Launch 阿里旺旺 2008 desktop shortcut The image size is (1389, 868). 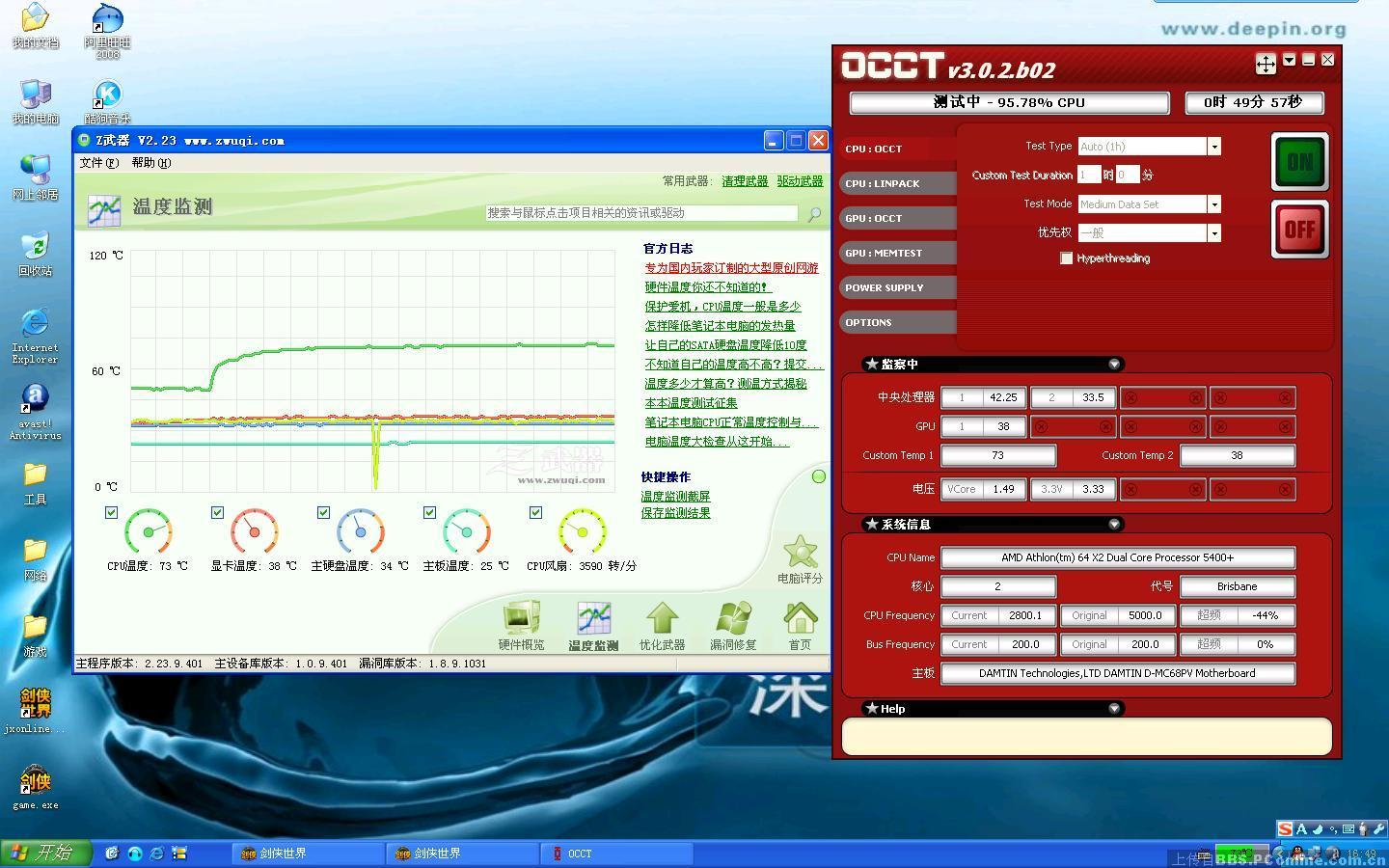[107, 31]
